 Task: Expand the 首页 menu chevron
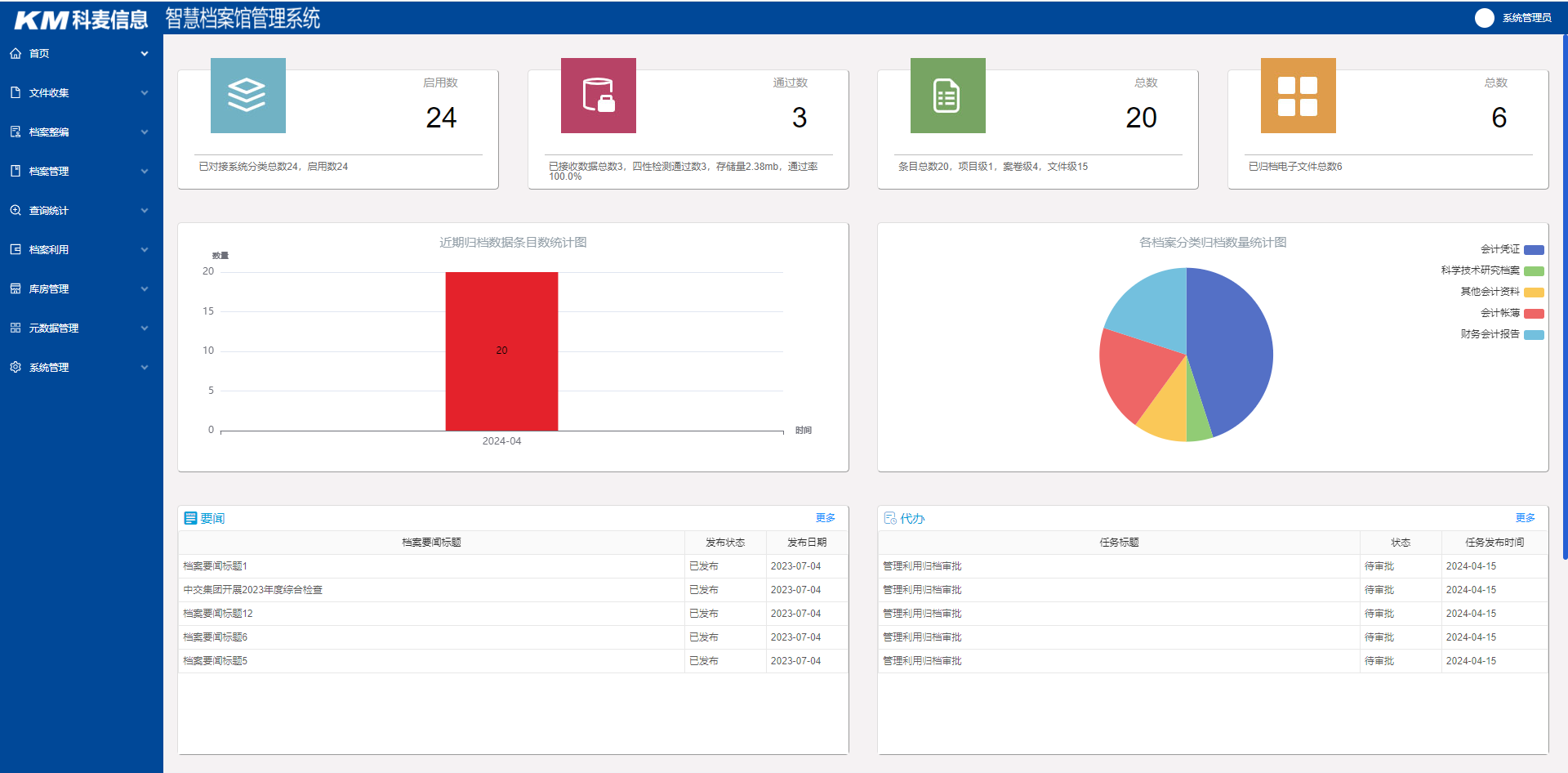point(145,54)
